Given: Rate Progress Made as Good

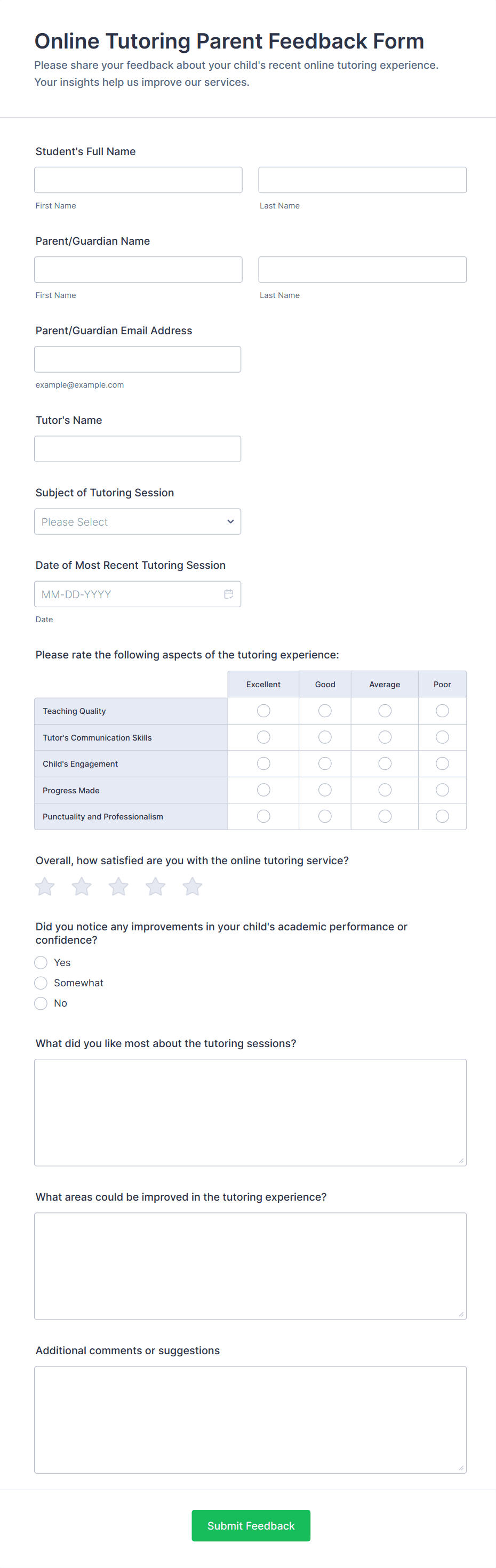Looking at the screenshot, I should click(x=325, y=790).
